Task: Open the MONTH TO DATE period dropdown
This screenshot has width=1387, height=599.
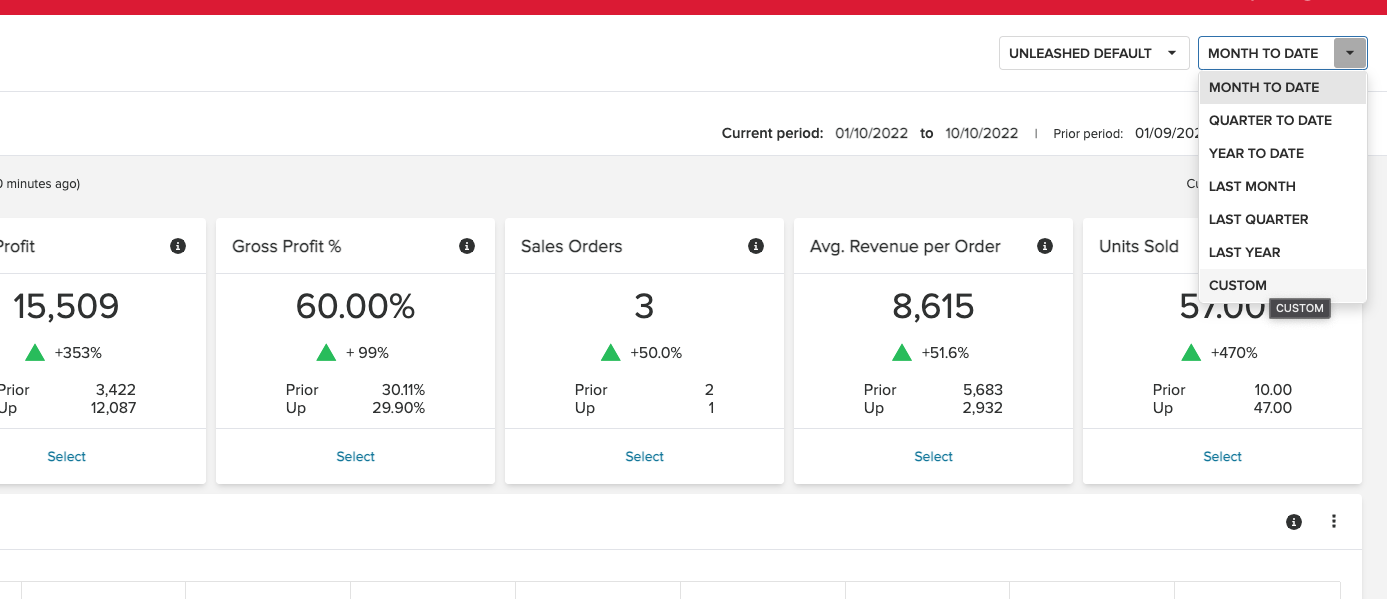Action: point(1264,52)
